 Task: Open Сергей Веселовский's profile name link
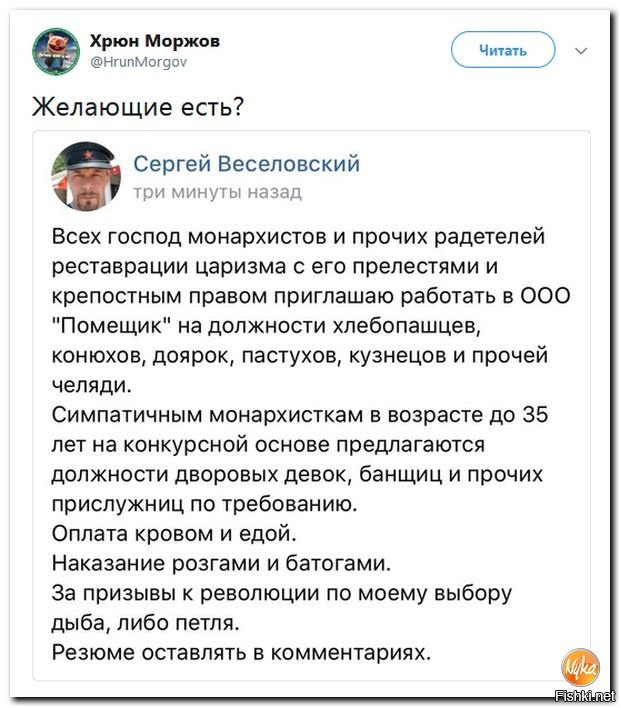click(247, 164)
